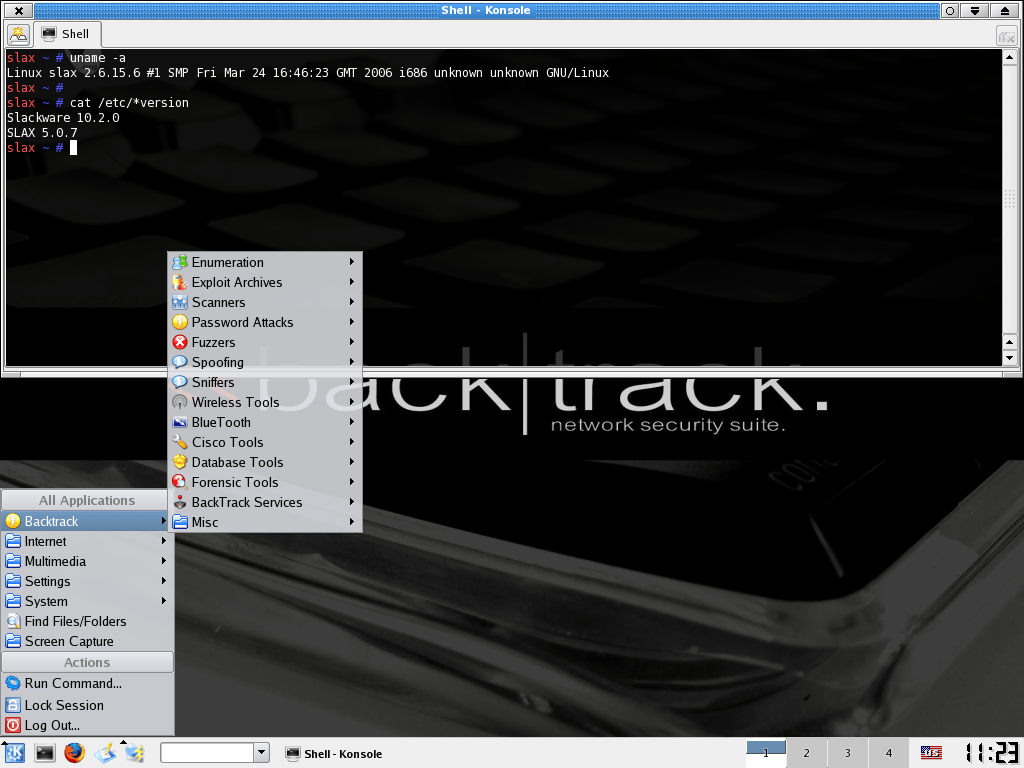Viewport: 1024px width, 768px height.
Task: Switch to virtual desktop 2
Action: pyautogui.click(x=806, y=752)
